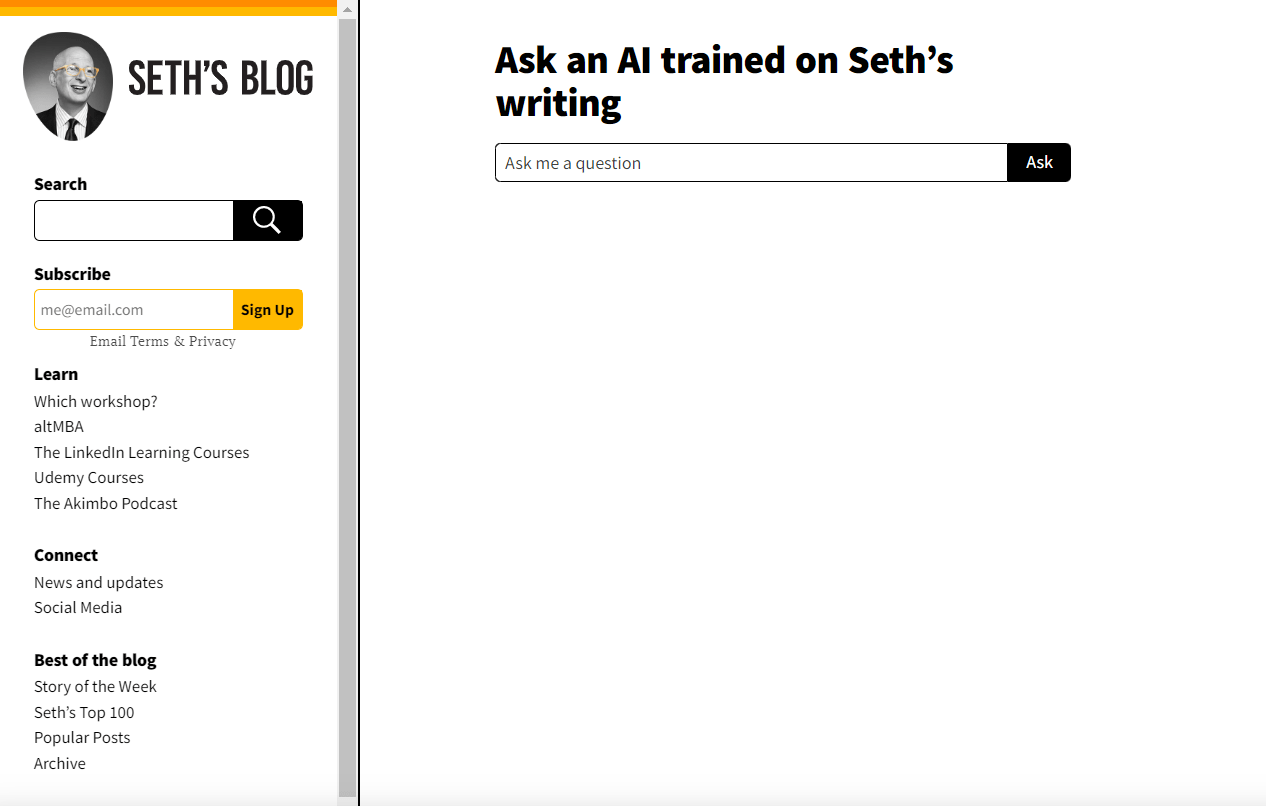Go to the altMBA link

[59, 426]
